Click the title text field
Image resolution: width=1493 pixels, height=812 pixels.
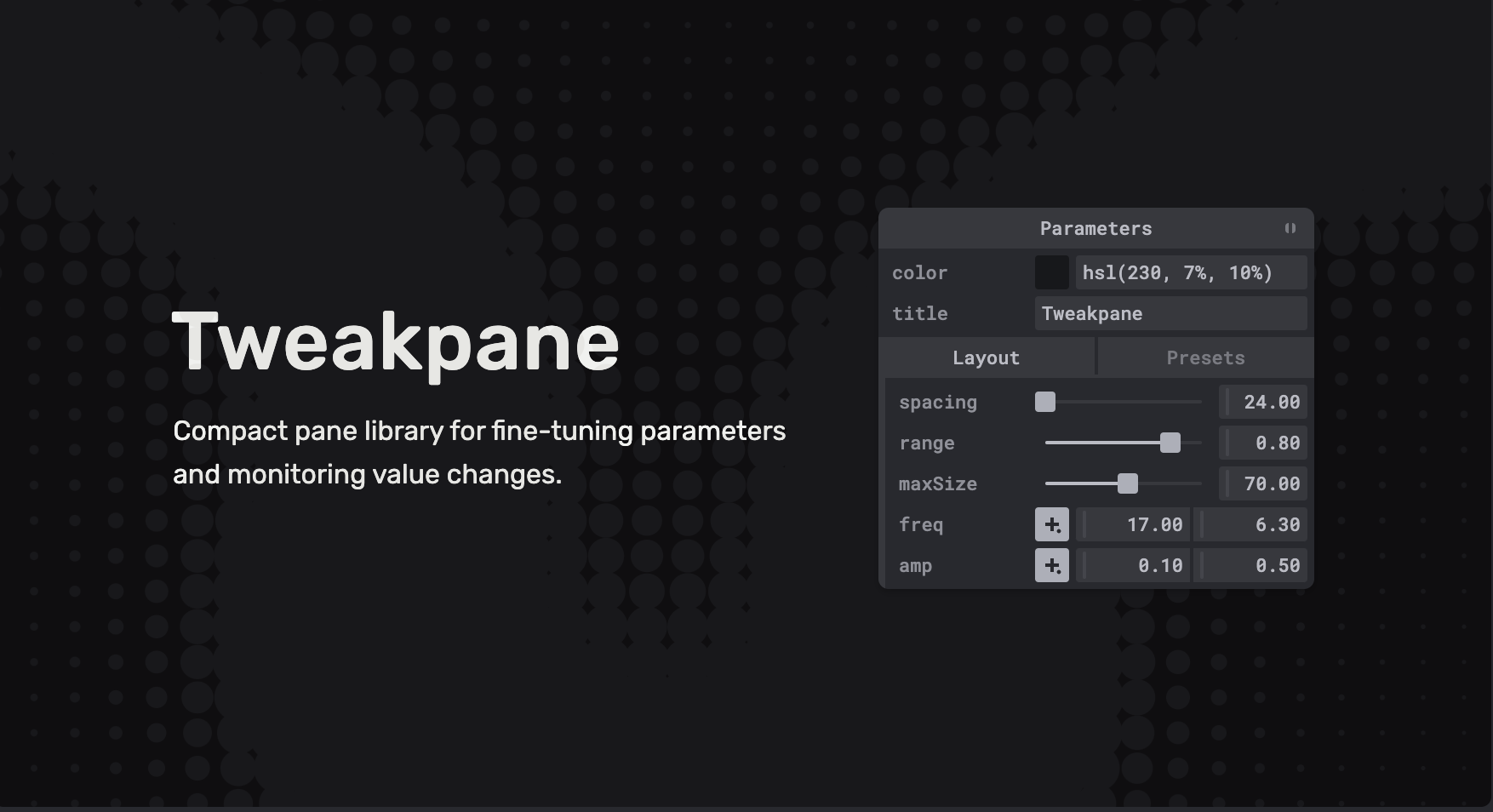pyautogui.click(x=1170, y=313)
